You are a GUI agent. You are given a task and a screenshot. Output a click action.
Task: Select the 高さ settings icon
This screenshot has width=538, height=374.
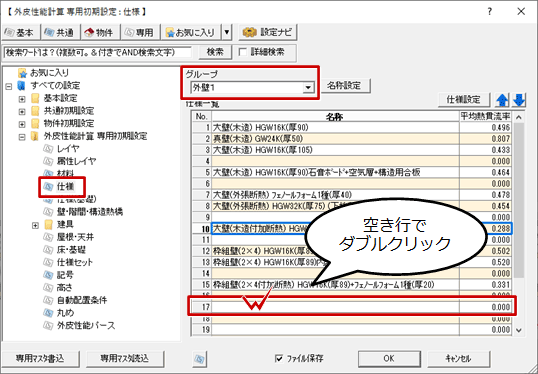coord(48,288)
